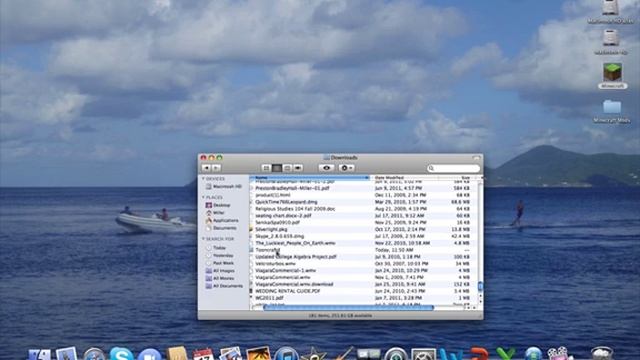Viewport: 640px width, 360px height.
Task: Go forward in the Finder window
Action: tap(216, 168)
